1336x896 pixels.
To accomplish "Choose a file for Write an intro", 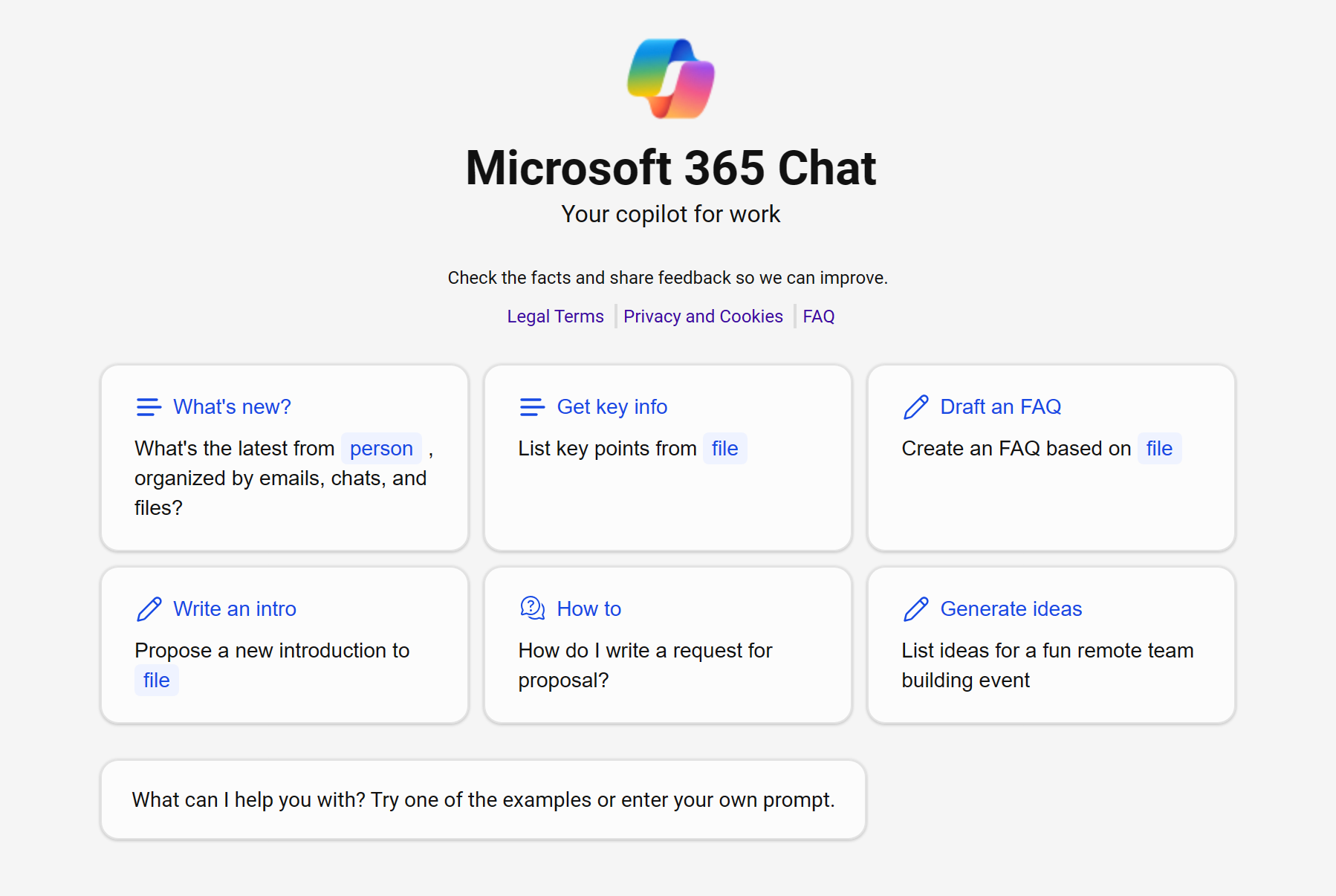I will click(x=156, y=680).
